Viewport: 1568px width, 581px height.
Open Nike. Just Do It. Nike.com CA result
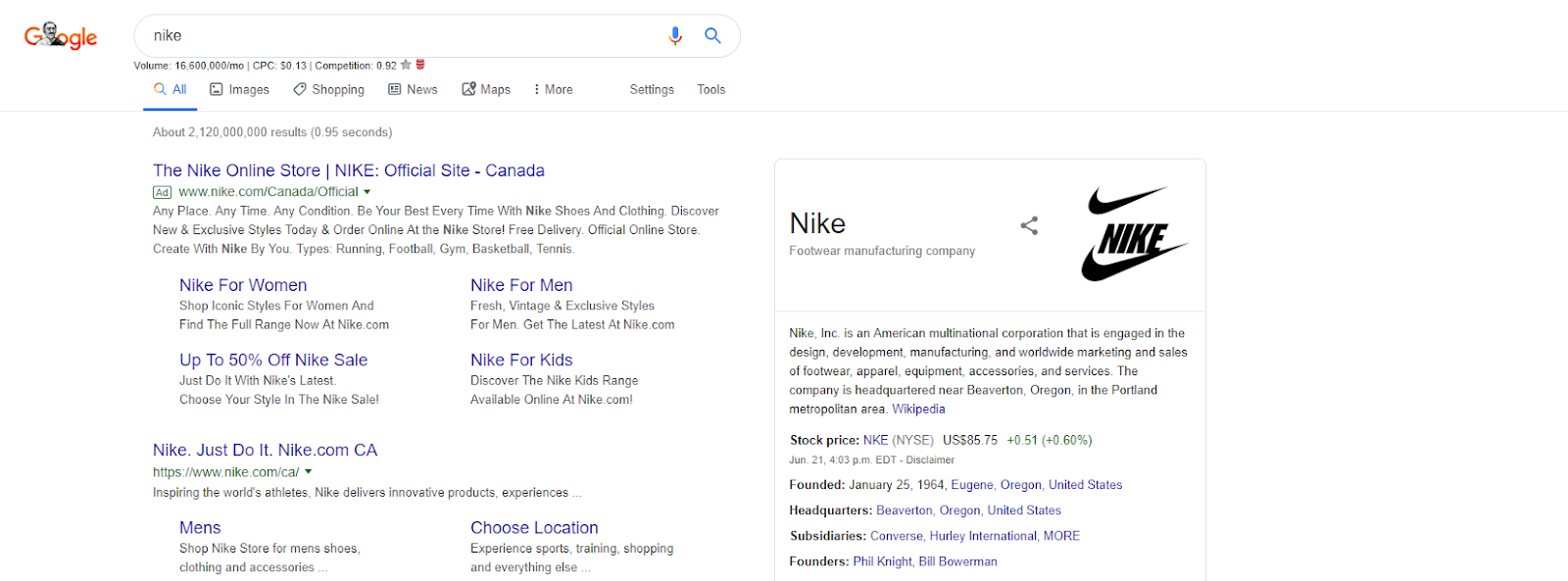[x=265, y=450]
